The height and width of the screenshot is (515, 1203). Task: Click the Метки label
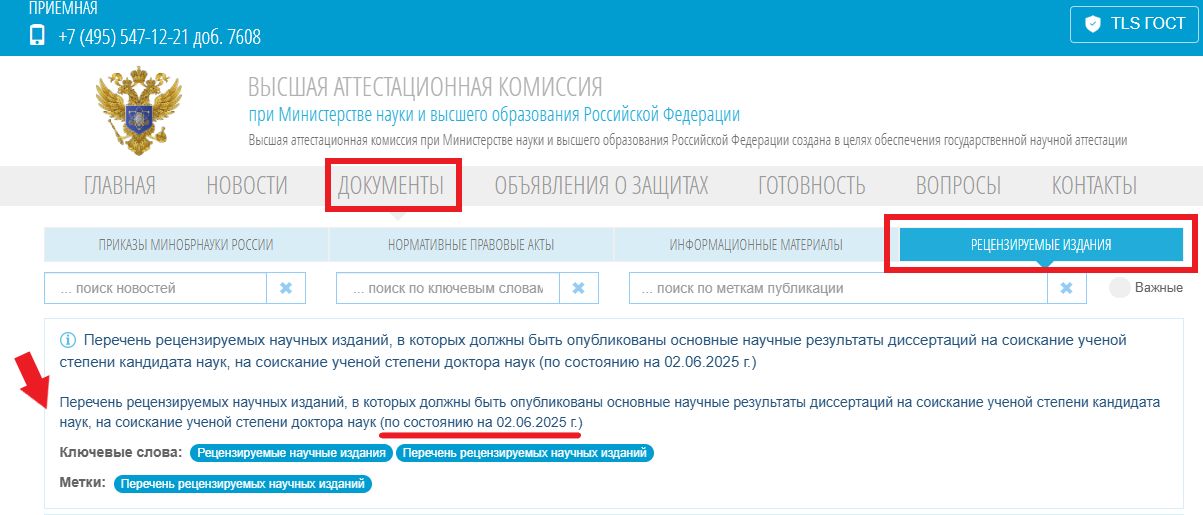pos(83,483)
